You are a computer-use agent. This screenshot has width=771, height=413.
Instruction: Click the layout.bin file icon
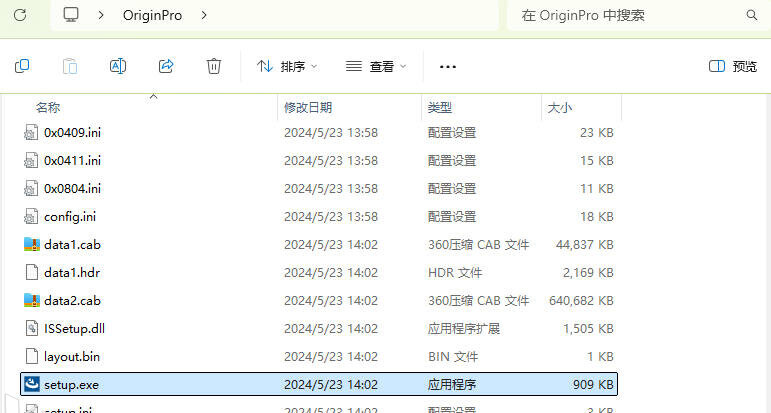coord(31,357)
